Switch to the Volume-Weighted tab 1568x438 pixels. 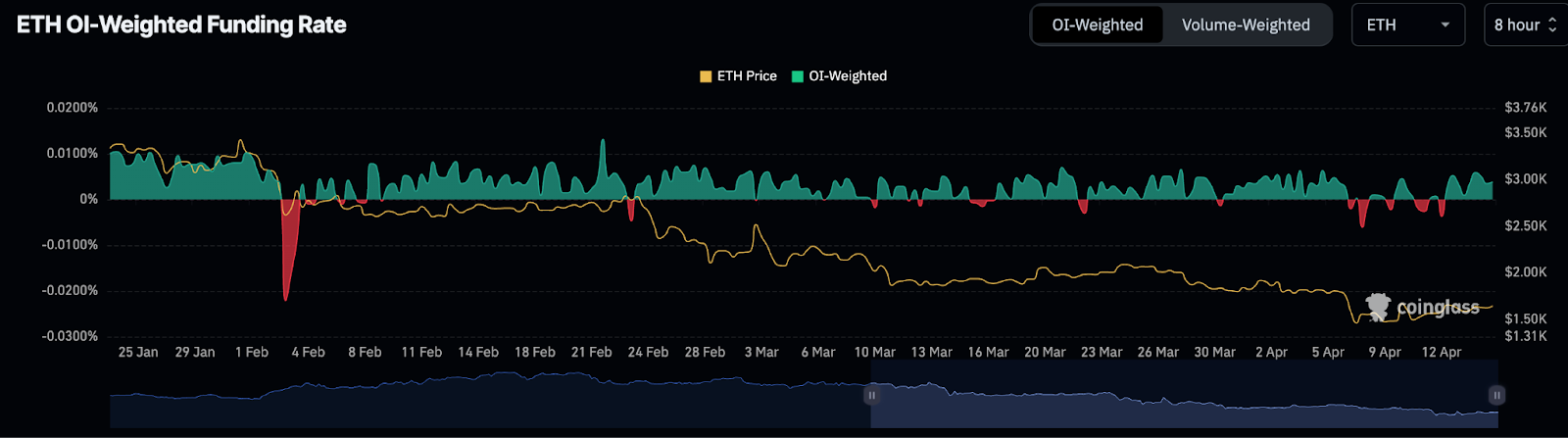pos(1246,25)
